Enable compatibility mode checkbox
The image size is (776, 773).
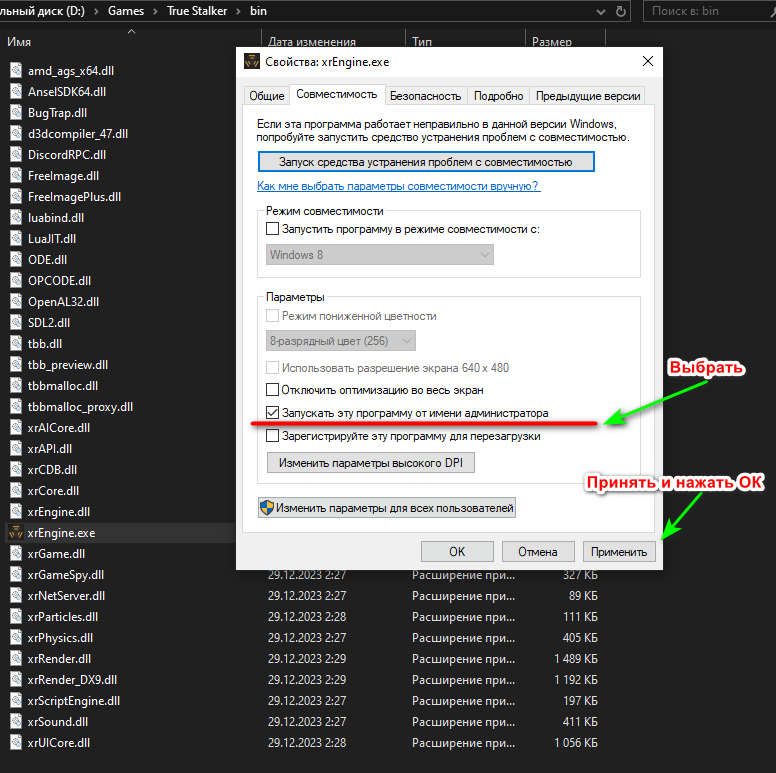(x=272, y=229)
